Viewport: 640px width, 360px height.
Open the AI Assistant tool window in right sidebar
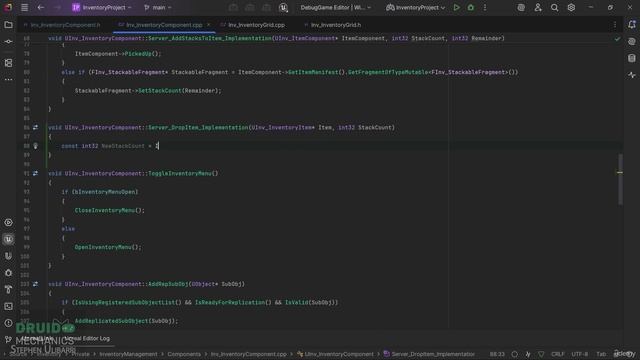click(632, 42)
